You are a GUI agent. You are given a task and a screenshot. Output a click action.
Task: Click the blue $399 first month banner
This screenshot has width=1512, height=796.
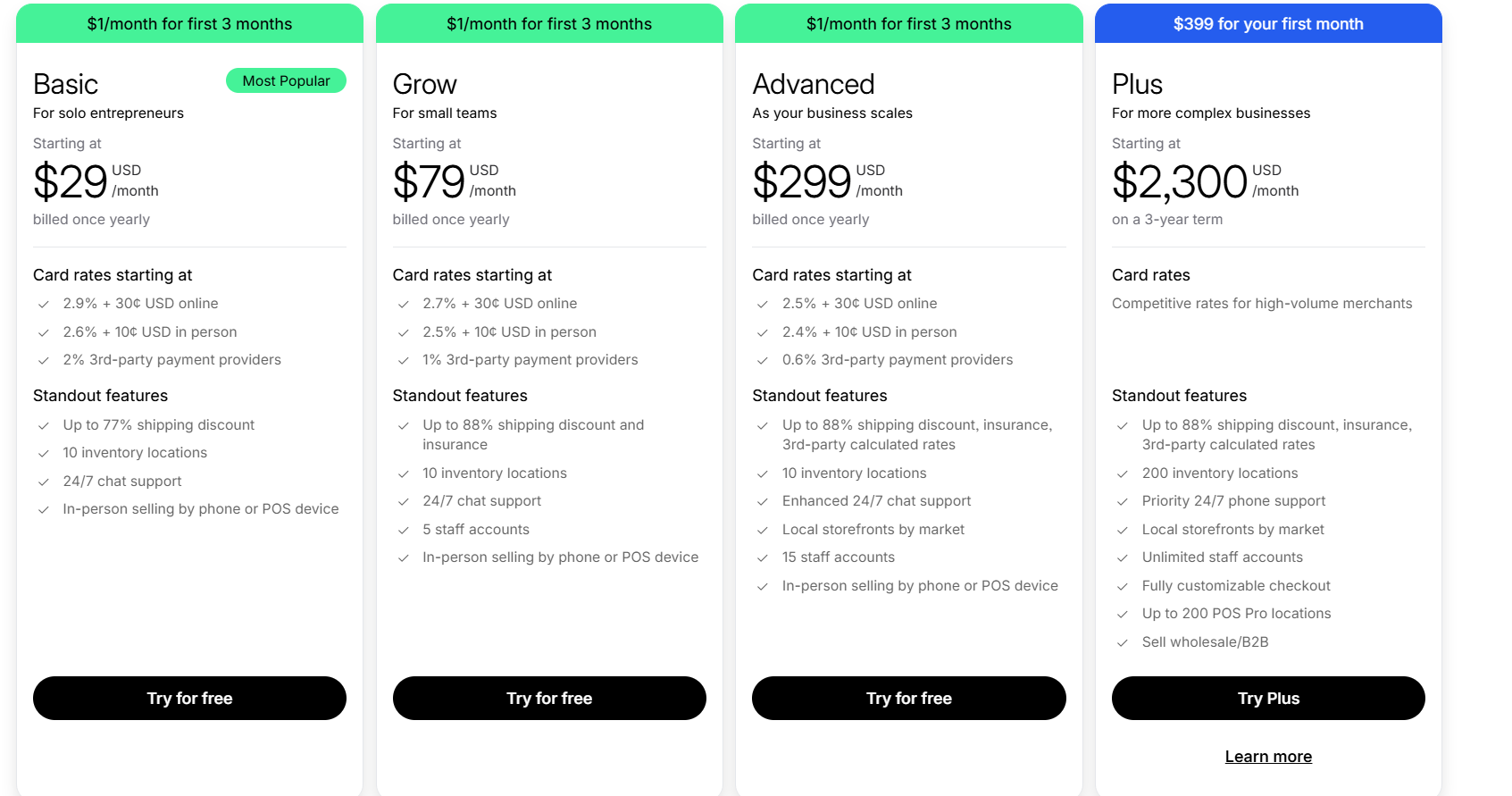(1268, 24)
